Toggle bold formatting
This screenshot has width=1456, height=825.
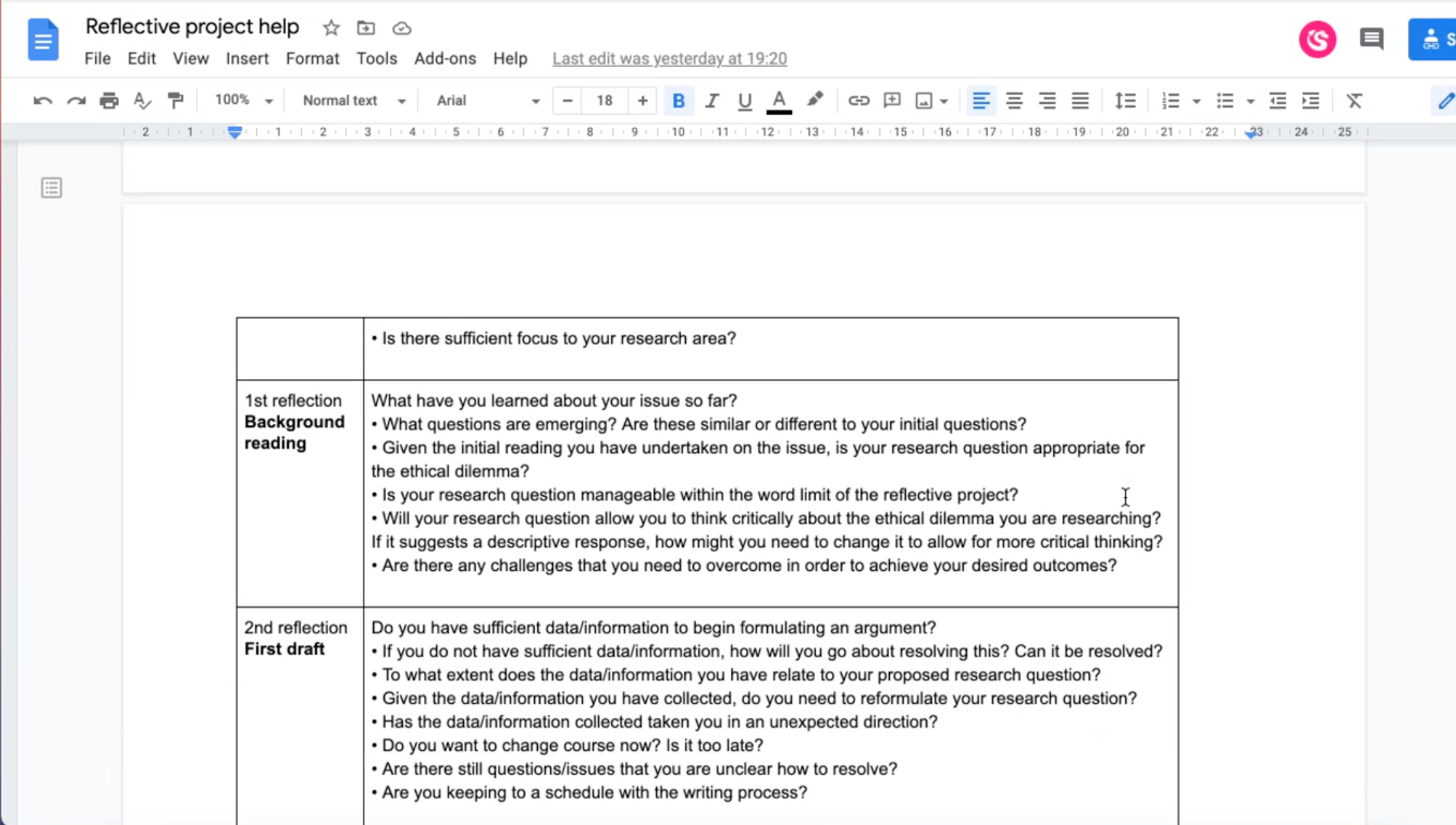coord(679,101)
